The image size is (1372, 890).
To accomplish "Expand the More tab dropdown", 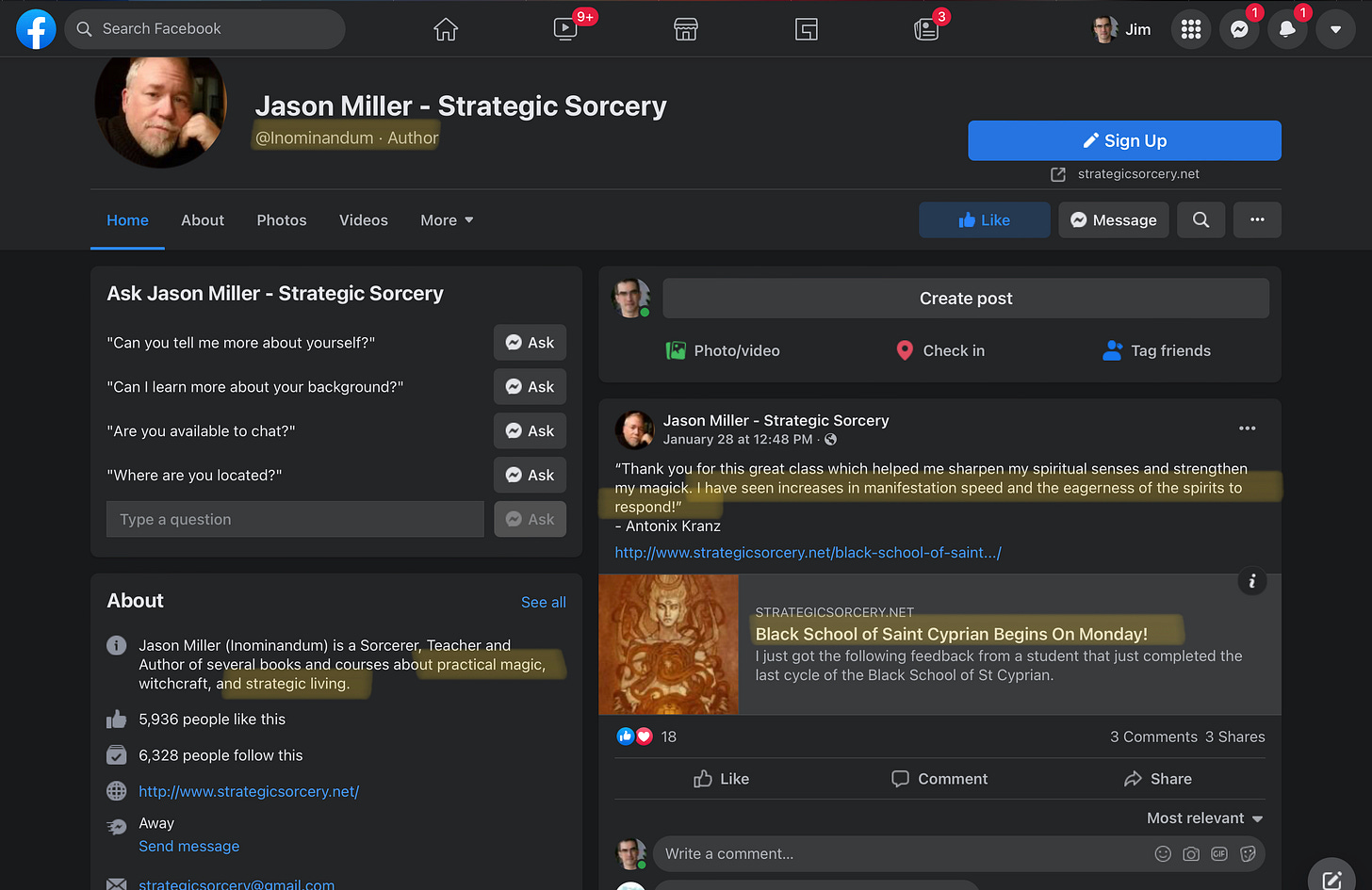I will (447, 220).
